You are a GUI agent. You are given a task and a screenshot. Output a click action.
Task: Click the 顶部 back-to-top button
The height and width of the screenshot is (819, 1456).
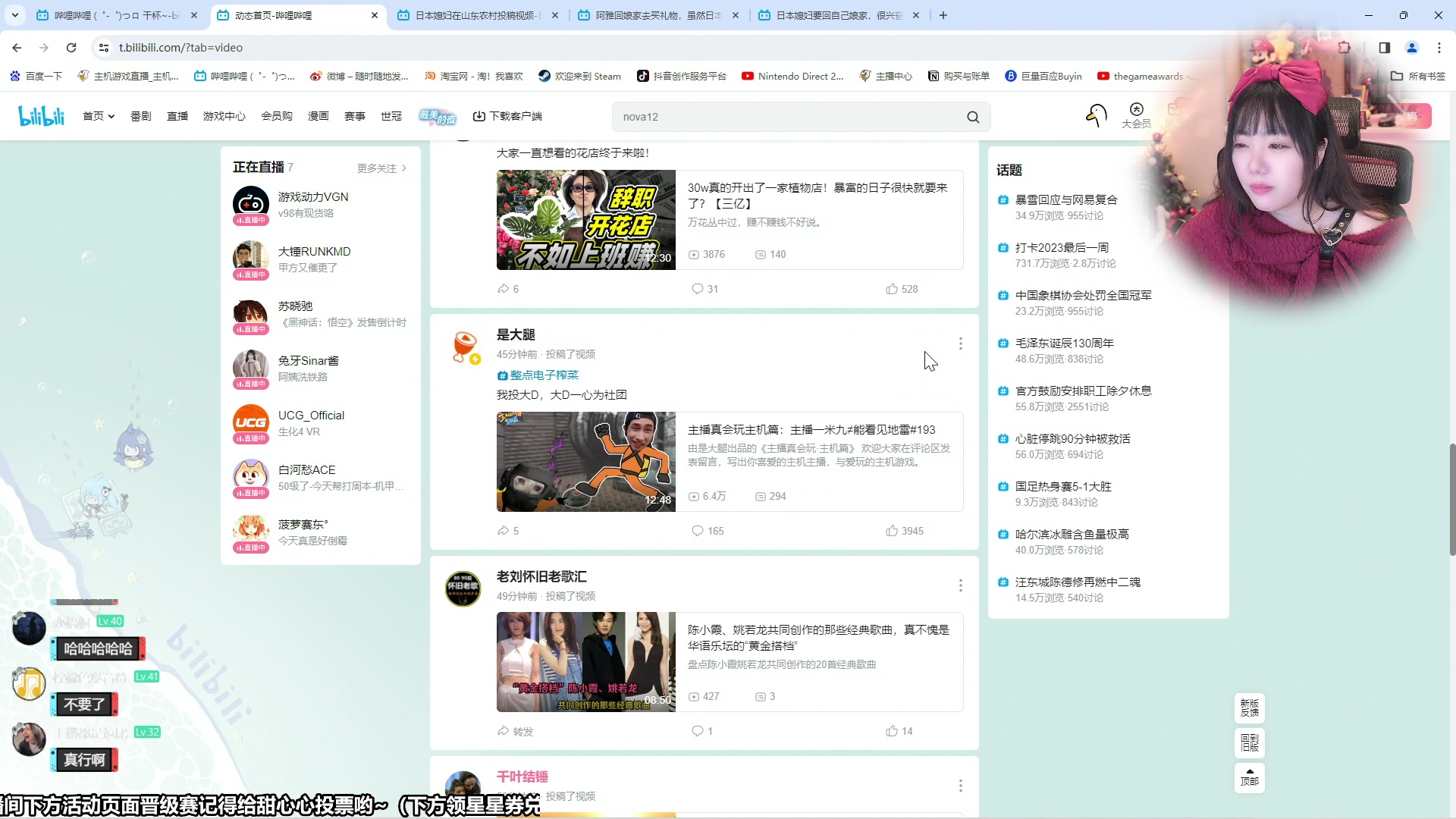tap(1248, 778)
